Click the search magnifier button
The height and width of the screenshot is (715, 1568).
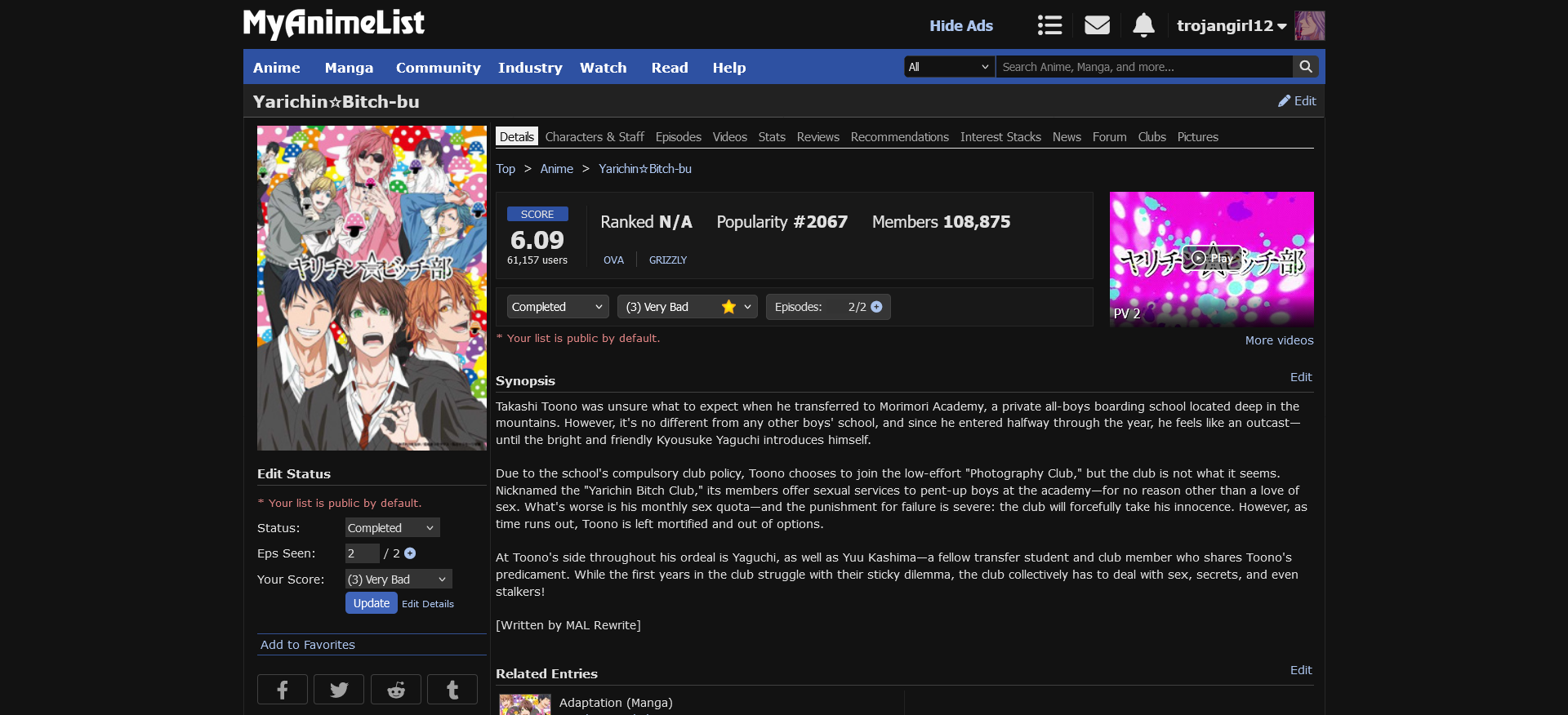1306,67
